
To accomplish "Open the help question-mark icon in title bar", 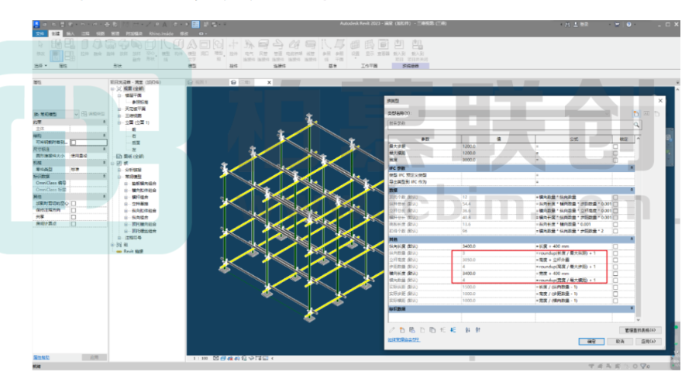I will click(x=629, y=24).
